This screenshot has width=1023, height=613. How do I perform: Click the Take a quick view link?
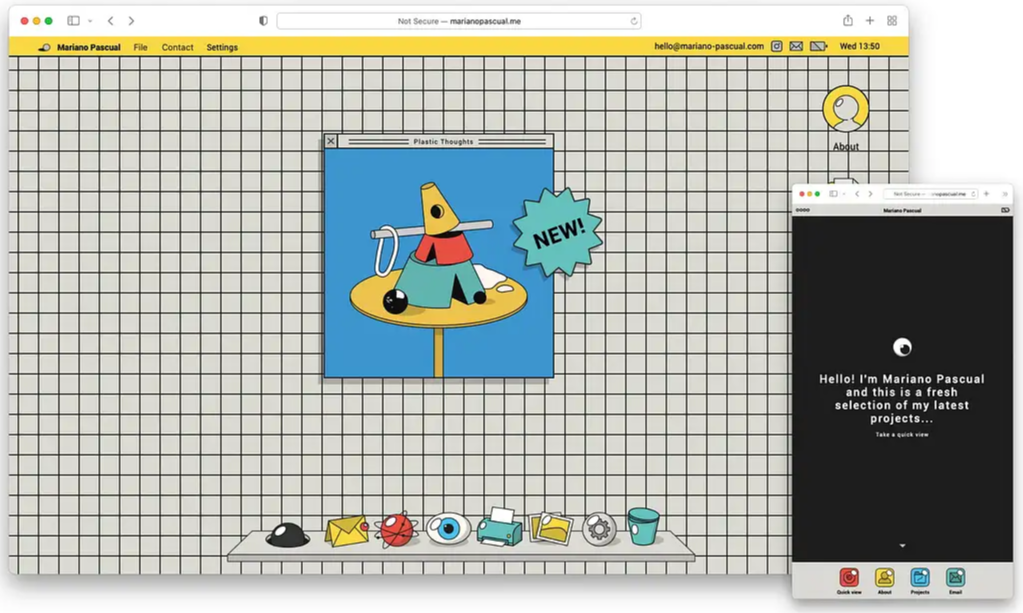901,436
